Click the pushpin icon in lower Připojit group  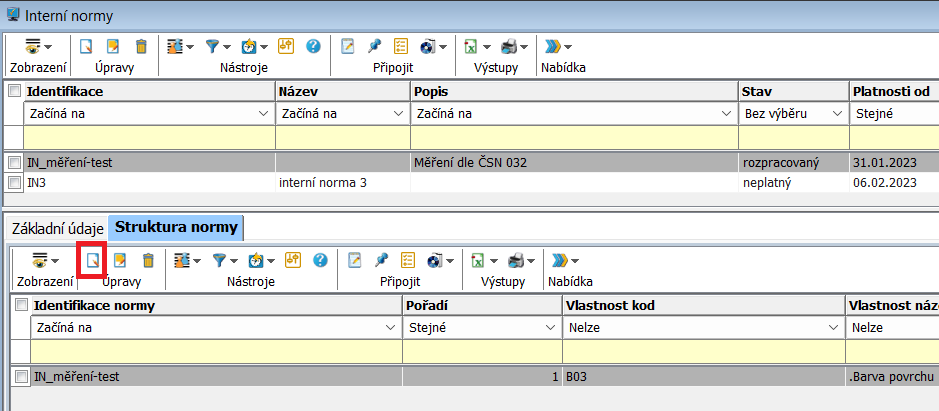pos(381,260)
